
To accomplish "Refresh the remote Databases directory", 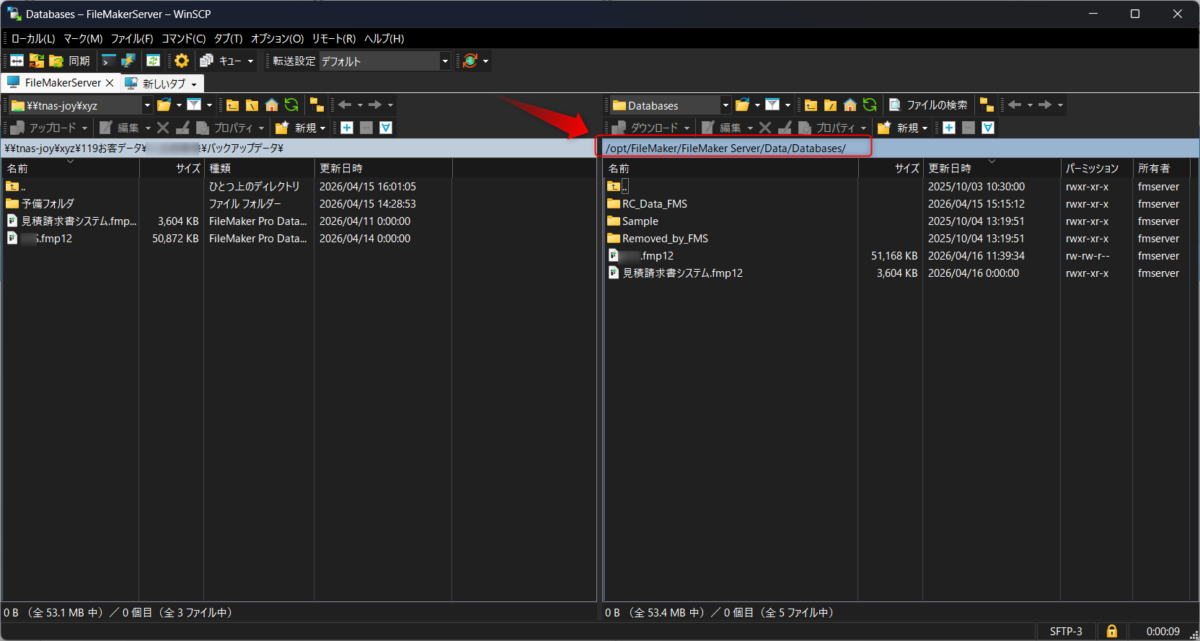I will [x=869, y=105].
